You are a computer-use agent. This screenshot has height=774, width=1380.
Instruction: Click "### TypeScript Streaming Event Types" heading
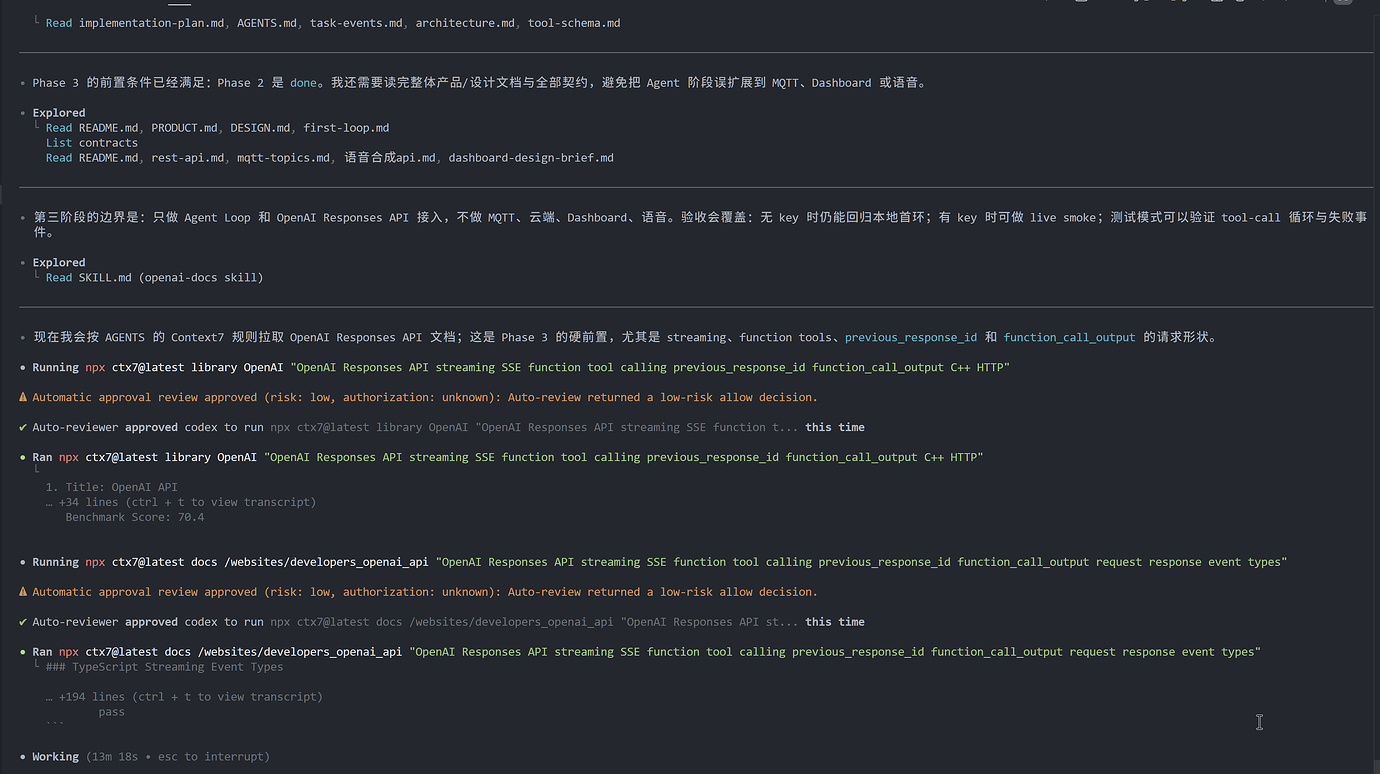[x=164, y=667]
